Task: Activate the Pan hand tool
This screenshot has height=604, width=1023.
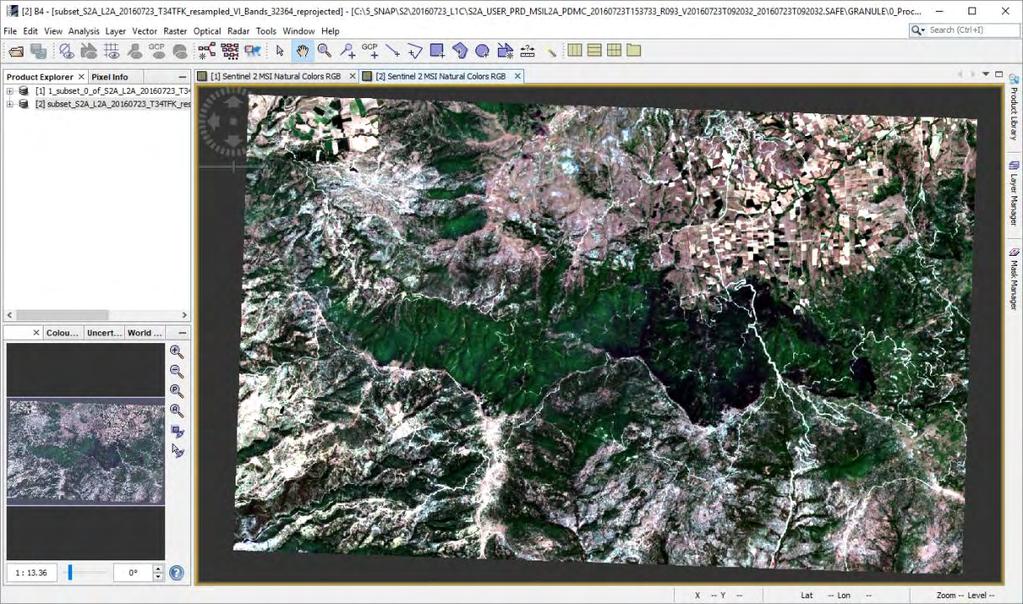Action: (x=302, y=51)
